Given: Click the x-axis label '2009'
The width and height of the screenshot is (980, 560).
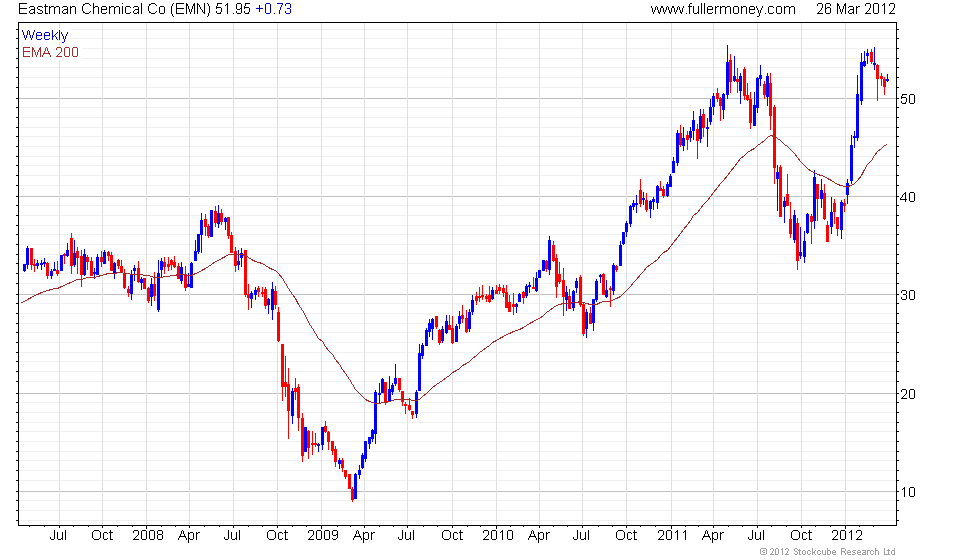Looking at the screenshot, I should click(x=322, y=536).
